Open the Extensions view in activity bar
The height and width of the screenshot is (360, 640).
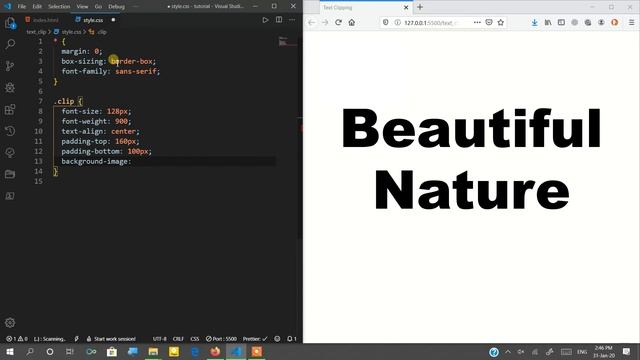[10, 109]
